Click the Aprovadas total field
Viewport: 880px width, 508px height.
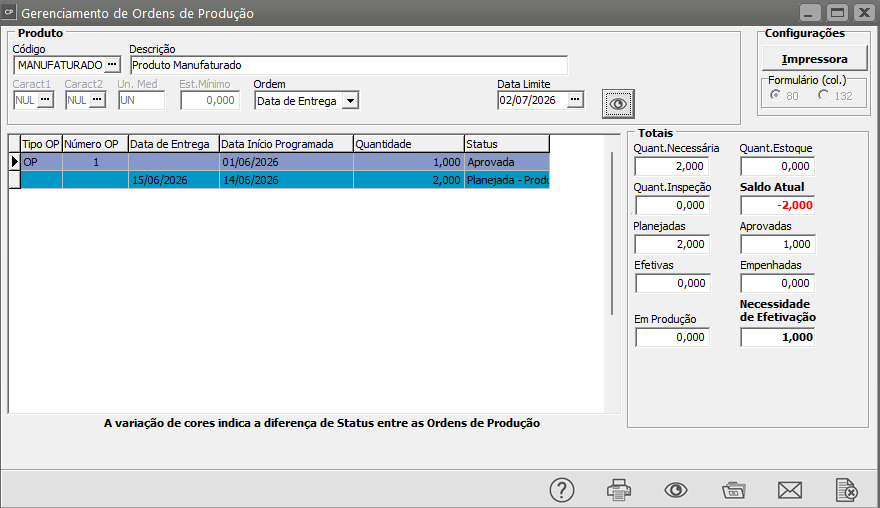(777, 244)
